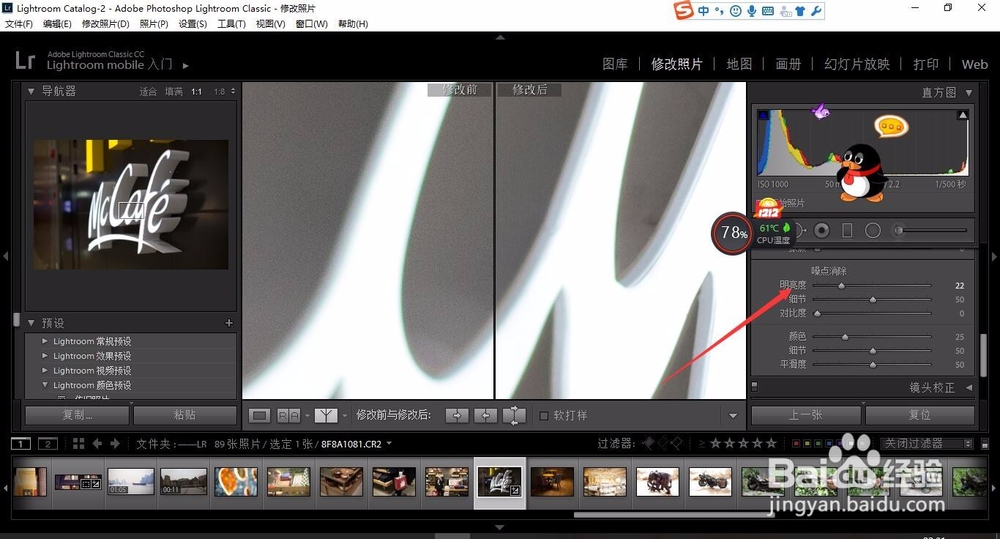Toggle filter lock switch at far right
The height and width of the screenshot is (539, 1000).
pyautogui.click(x=985, y=443)
